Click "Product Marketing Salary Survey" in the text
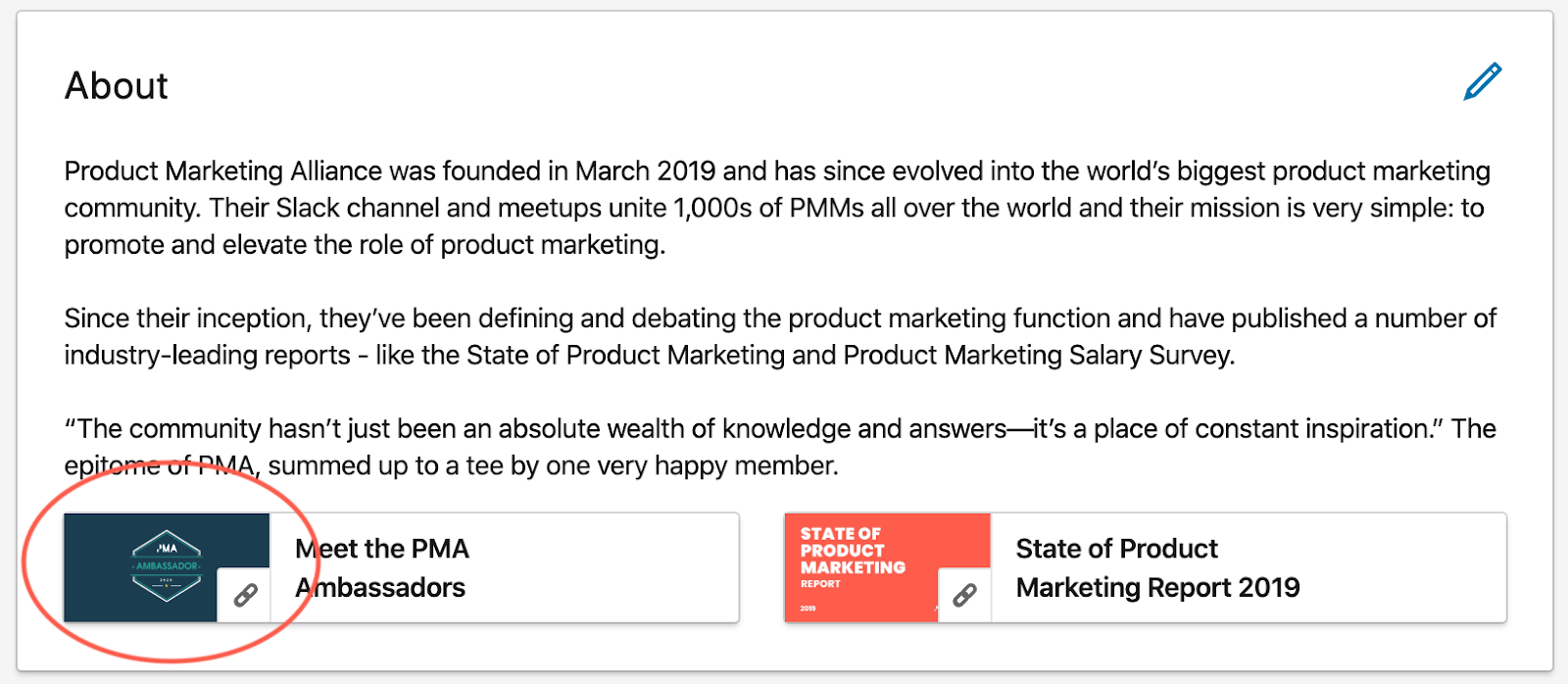 point(1038,355)
